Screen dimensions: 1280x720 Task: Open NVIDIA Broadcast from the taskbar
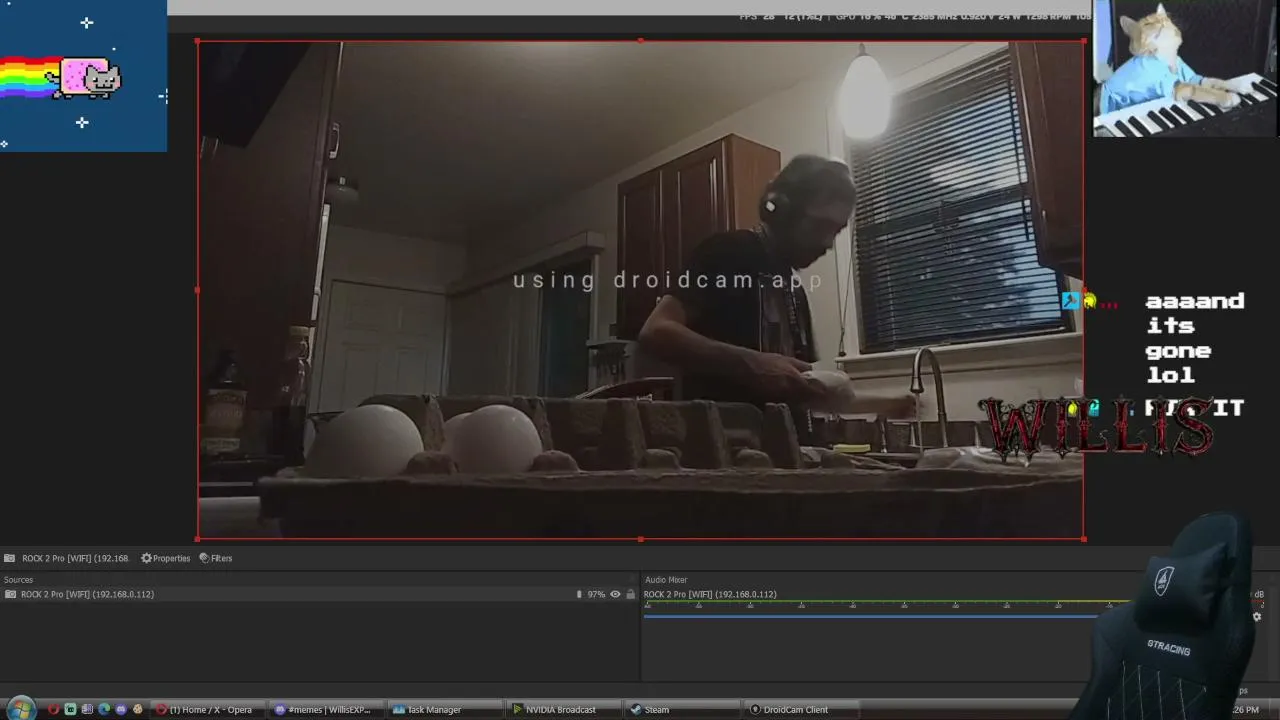562,710
